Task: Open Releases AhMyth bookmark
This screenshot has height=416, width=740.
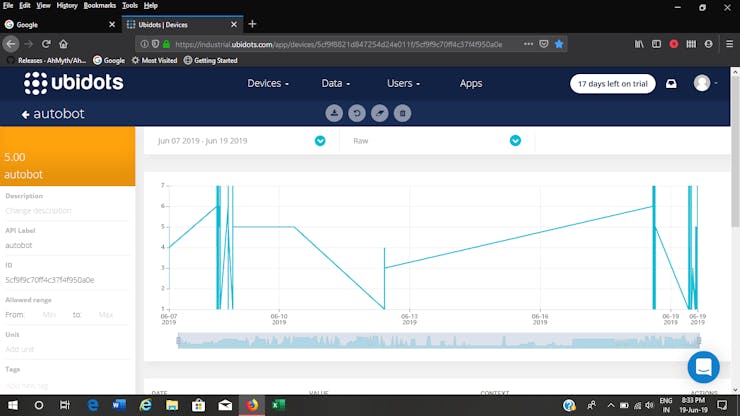Action: click(x=46, y=60)
